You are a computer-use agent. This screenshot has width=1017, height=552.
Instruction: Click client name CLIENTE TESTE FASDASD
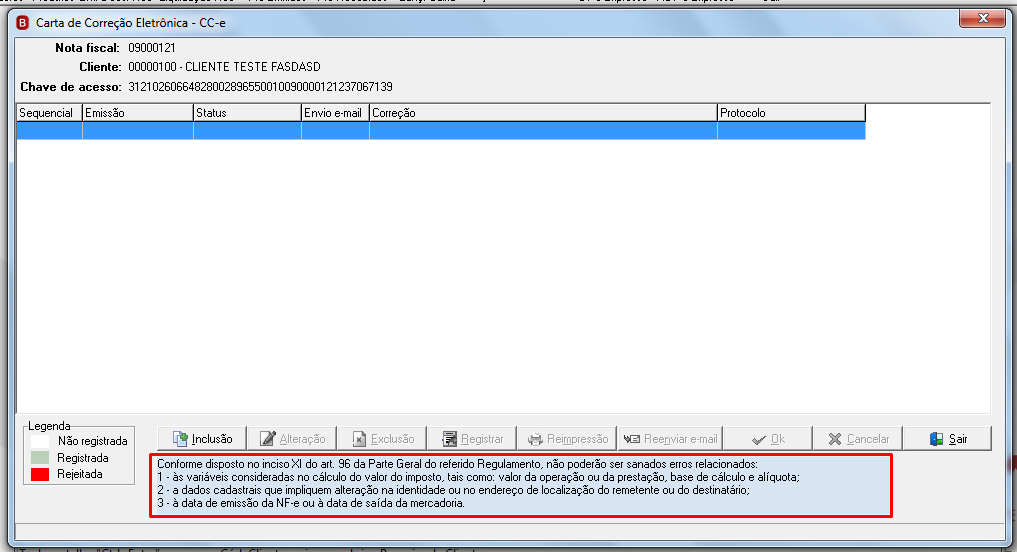(x=253, y=67)
